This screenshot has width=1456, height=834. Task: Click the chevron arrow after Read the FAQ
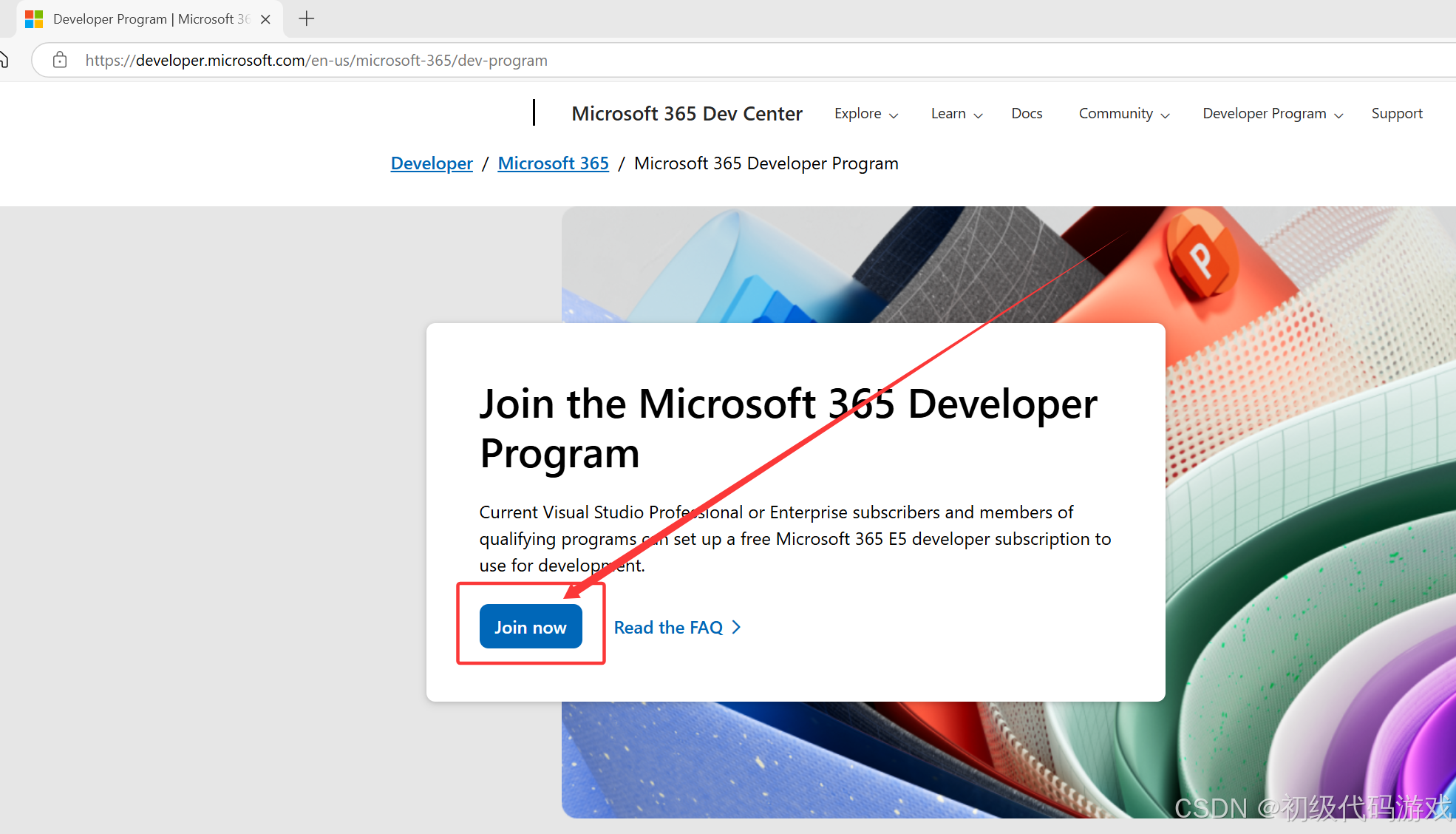click(x=736, y=628)
